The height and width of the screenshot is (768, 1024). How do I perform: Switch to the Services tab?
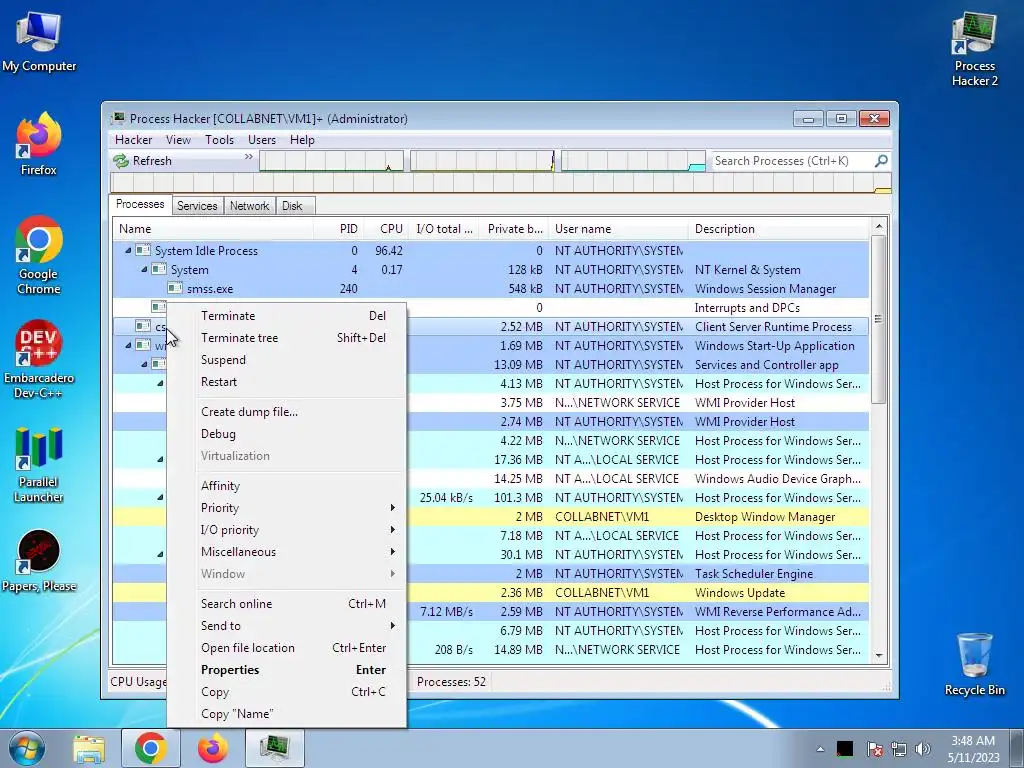pyautogui.click(x=197, y=206)
